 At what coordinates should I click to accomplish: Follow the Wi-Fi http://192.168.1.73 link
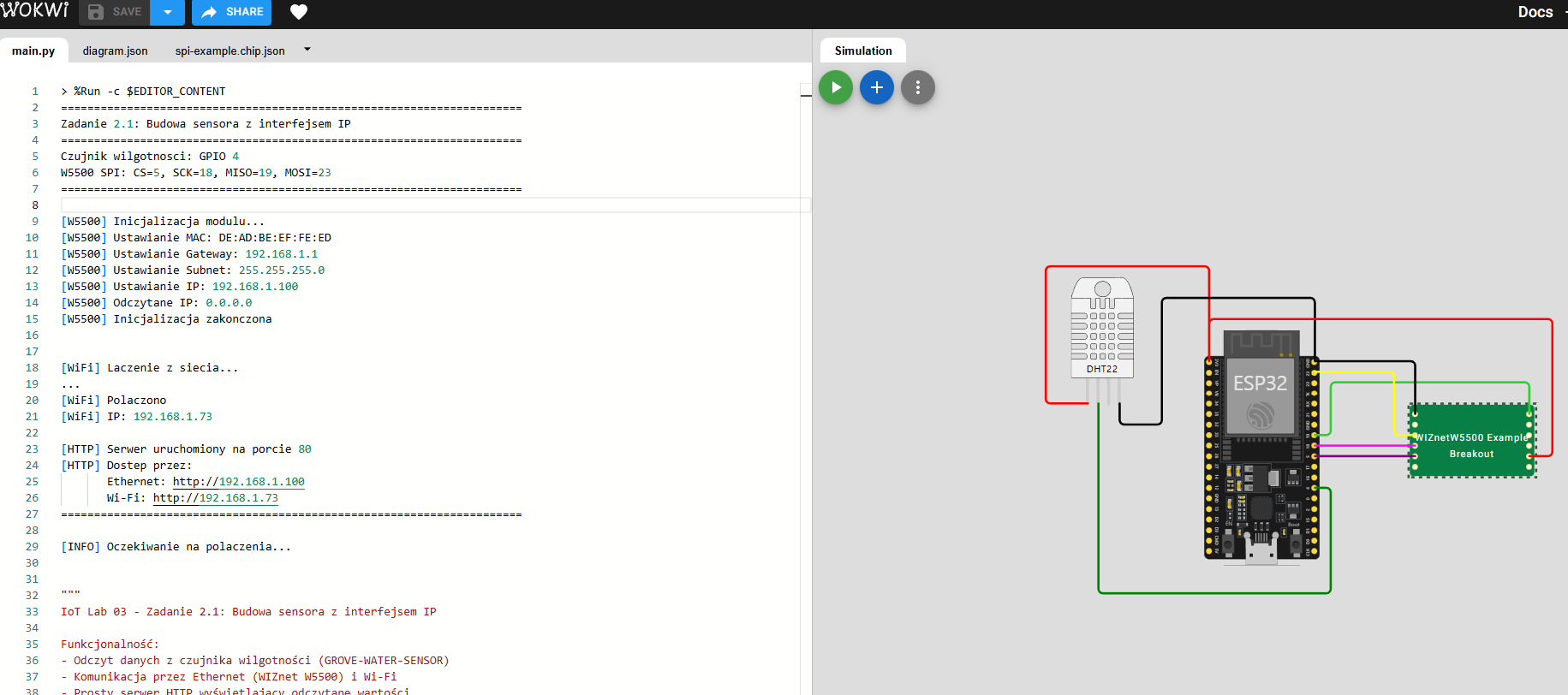pyautogui.click(x=215, y=498)
